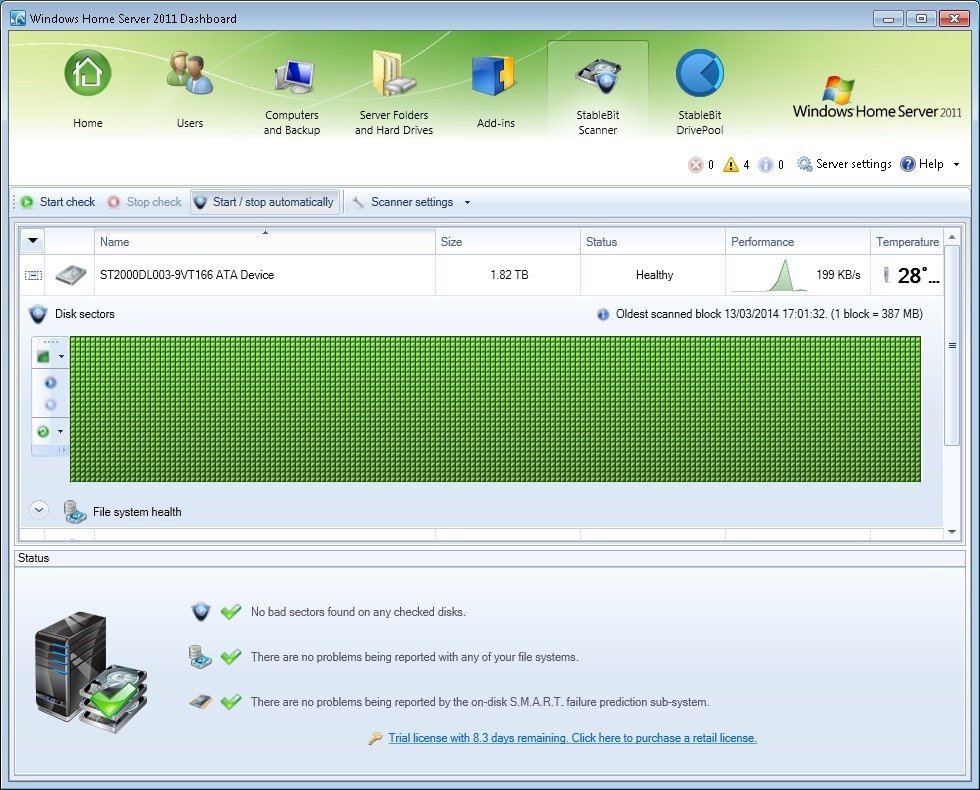980x790 pixels.
Task: Click the oldest scanned block info icon
Action: [603, 314]
